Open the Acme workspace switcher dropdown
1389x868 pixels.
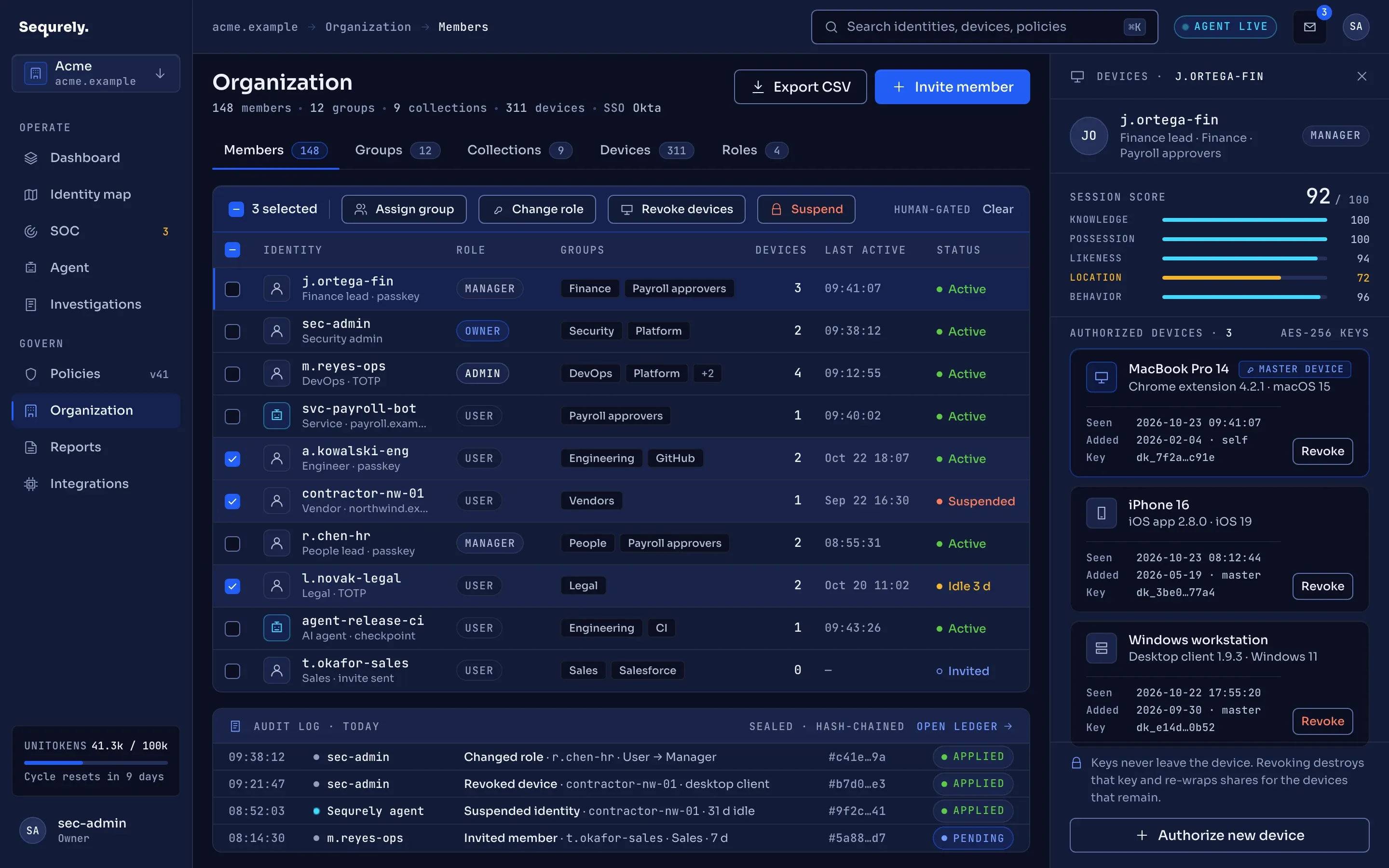point(96,73)
